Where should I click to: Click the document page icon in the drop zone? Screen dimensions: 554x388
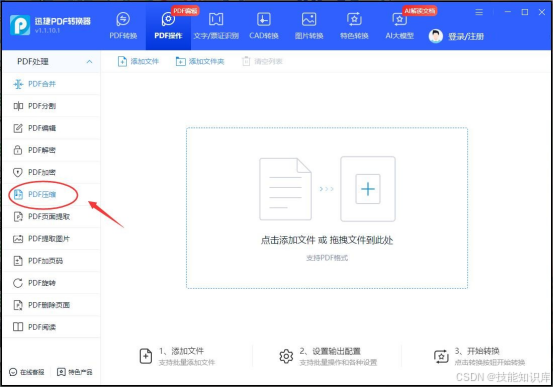(285, 189)
